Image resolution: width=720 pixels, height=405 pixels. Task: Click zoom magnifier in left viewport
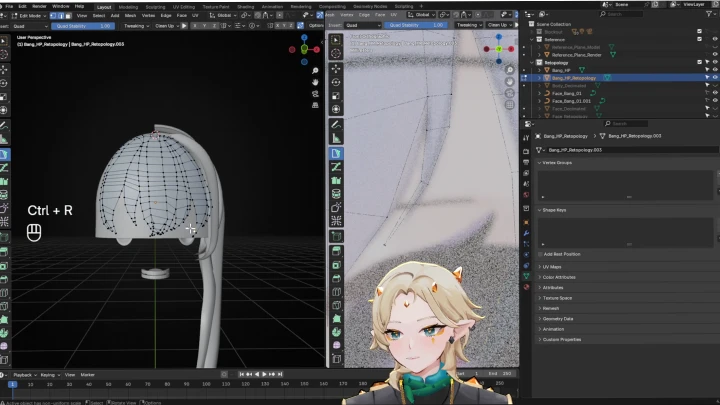click(x=315, y=71)
